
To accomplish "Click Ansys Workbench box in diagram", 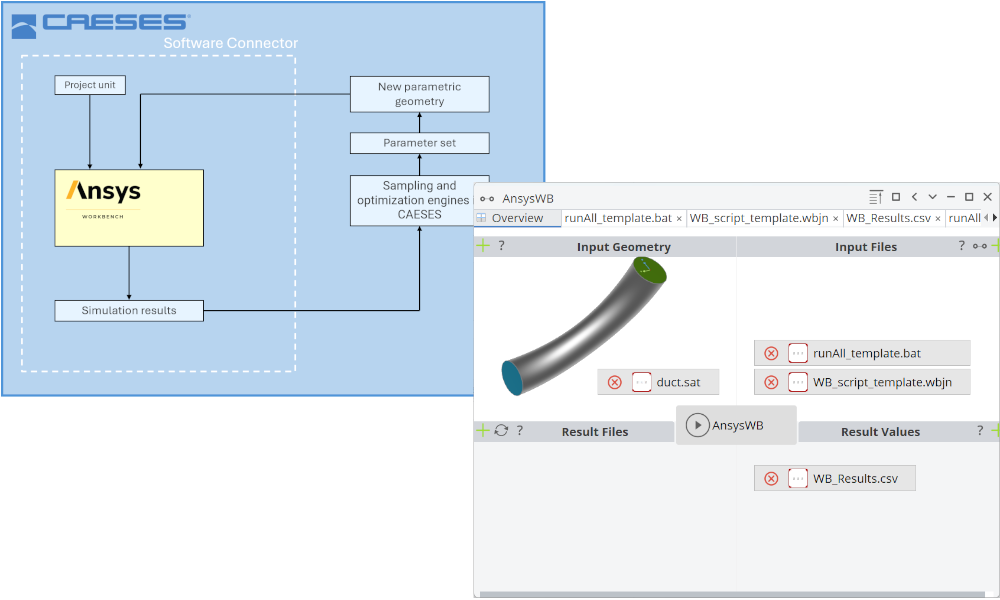I will click(129, 208).
